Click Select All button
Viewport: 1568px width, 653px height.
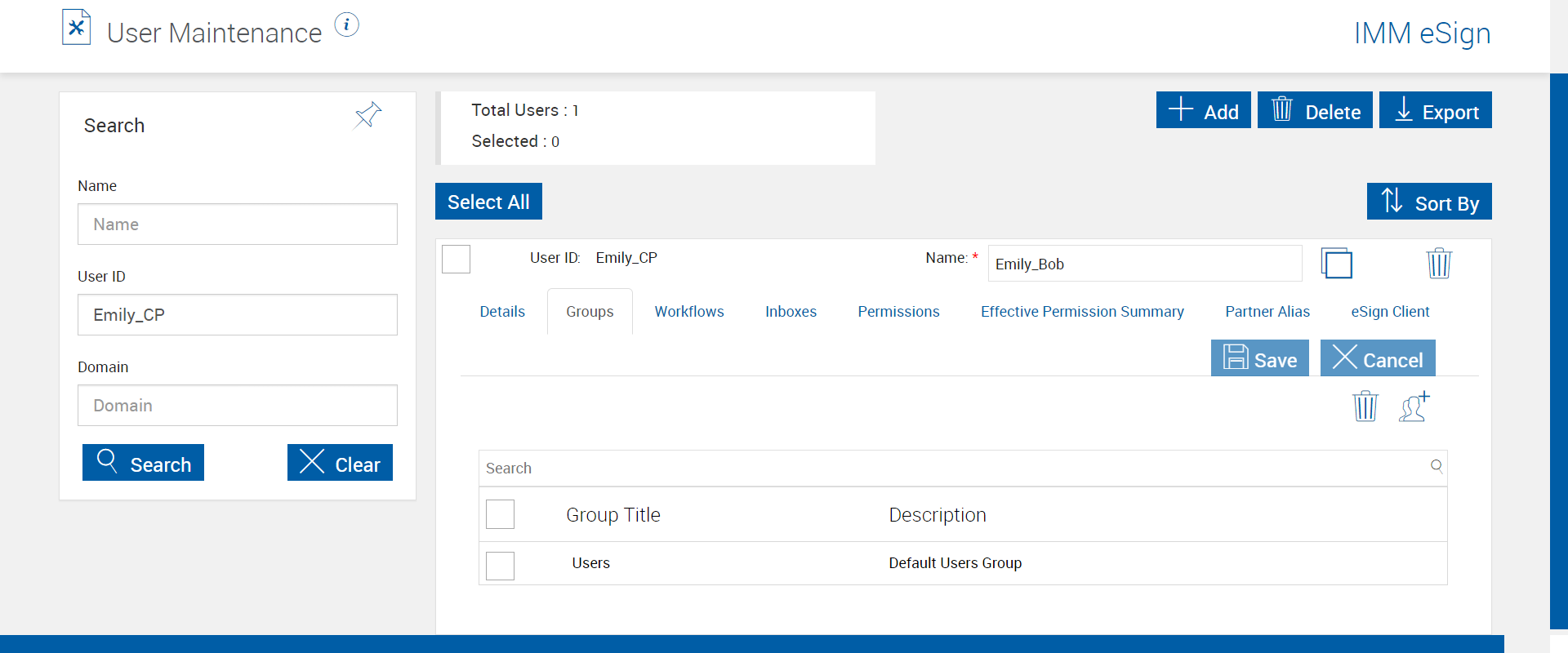tap(488, 202)
